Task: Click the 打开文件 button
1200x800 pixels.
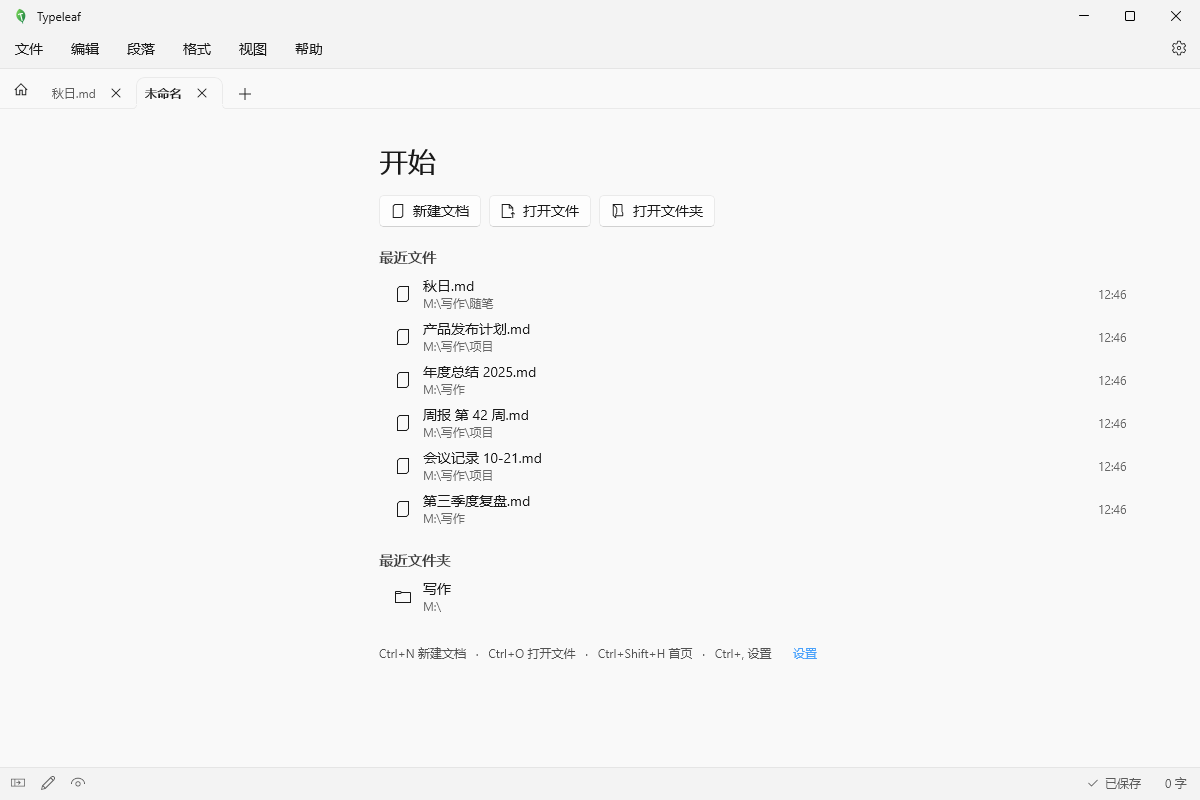Action: tap(540, 211)
